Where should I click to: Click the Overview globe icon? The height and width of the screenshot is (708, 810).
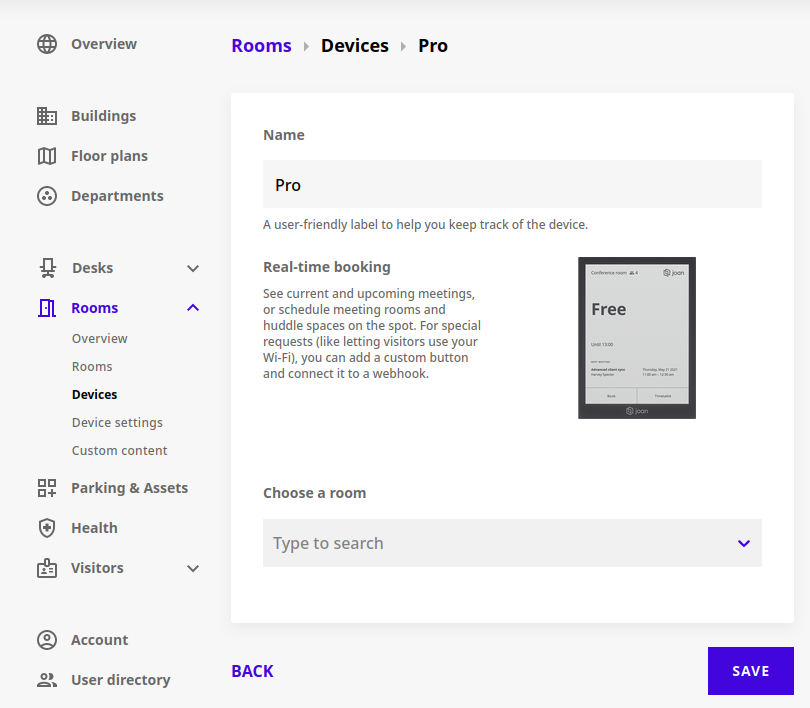(x=47, y=44)
